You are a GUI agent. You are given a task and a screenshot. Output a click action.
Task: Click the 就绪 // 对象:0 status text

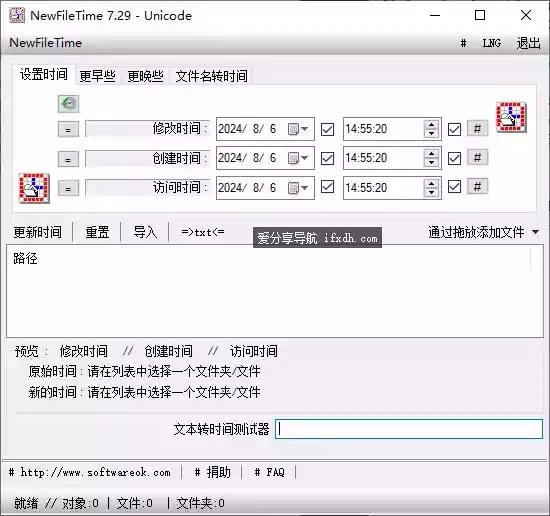click(56, 503)
